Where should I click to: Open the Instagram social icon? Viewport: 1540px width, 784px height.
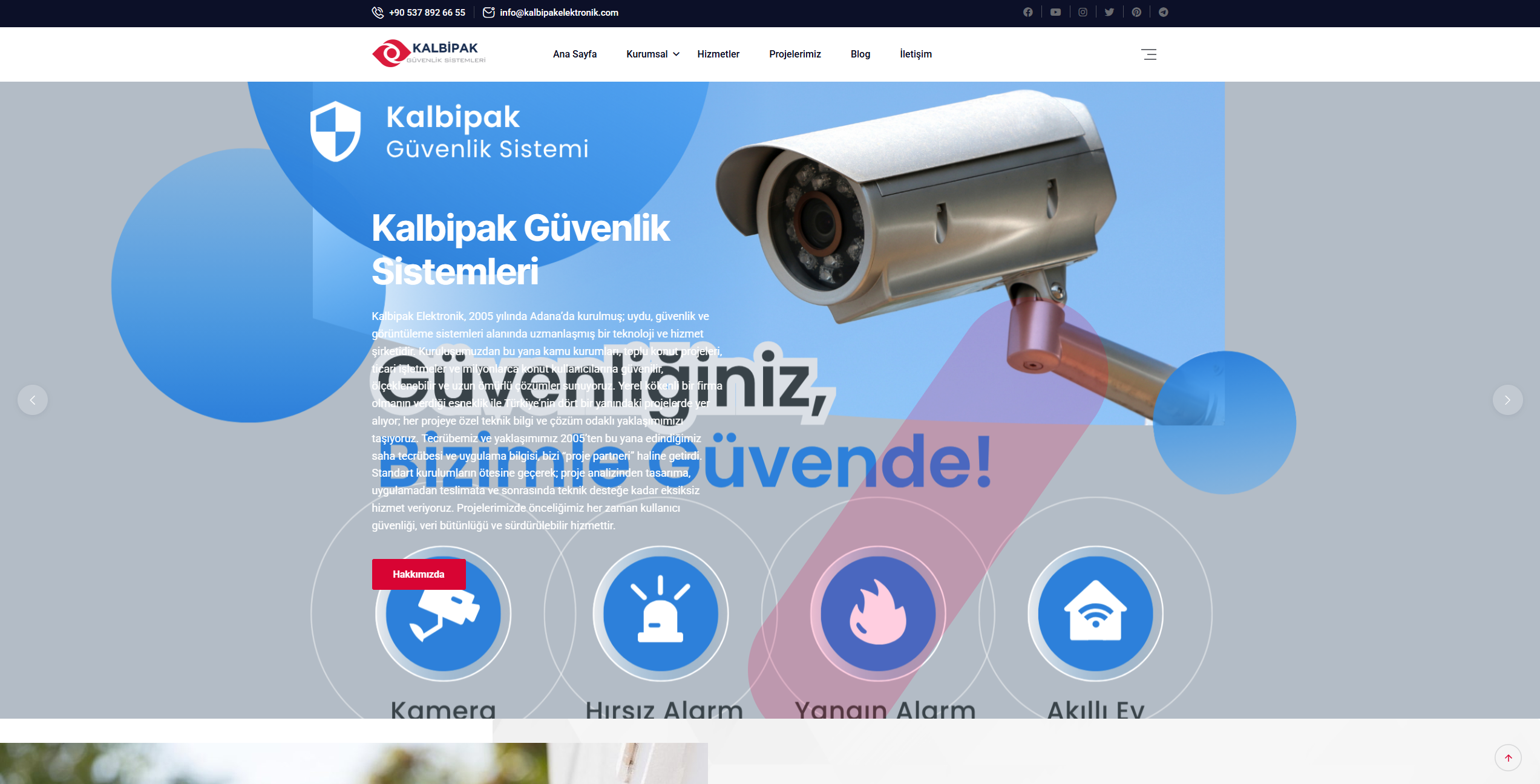point(1083,12)
